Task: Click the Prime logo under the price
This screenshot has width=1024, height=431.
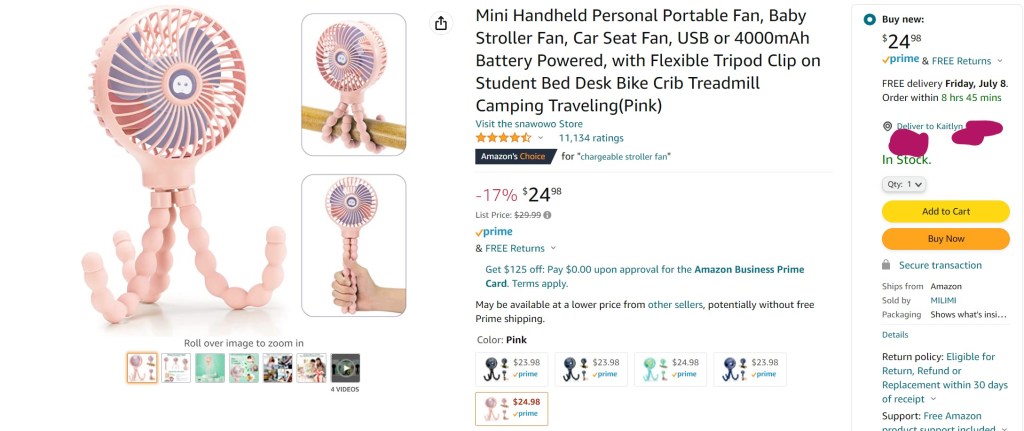Action: (494, 232)
